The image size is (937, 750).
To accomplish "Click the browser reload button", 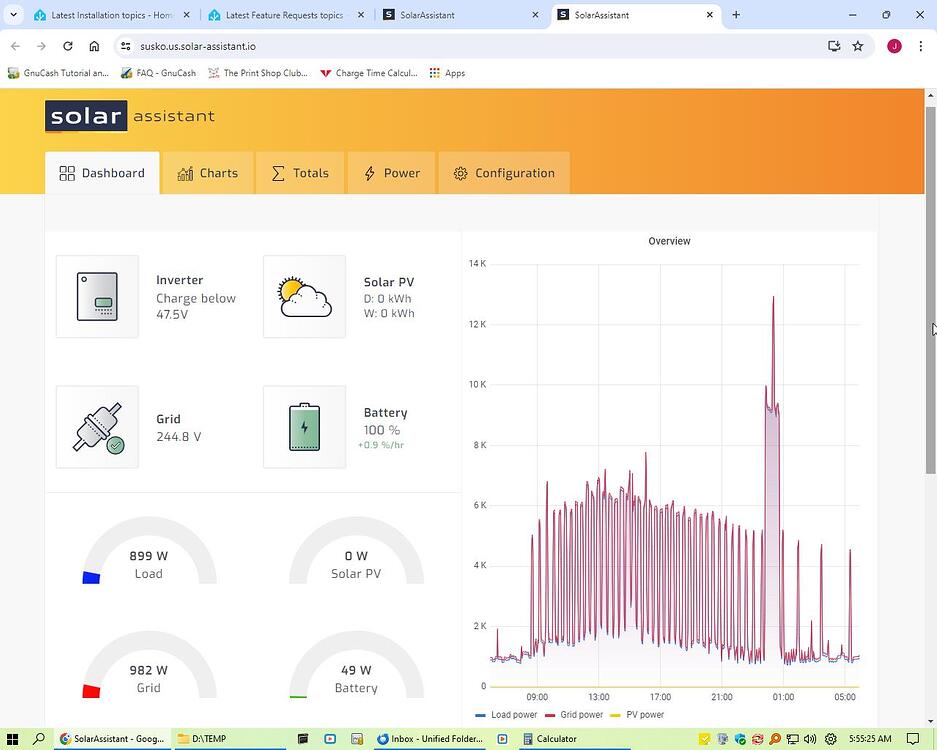I will [x=67, y=46].
